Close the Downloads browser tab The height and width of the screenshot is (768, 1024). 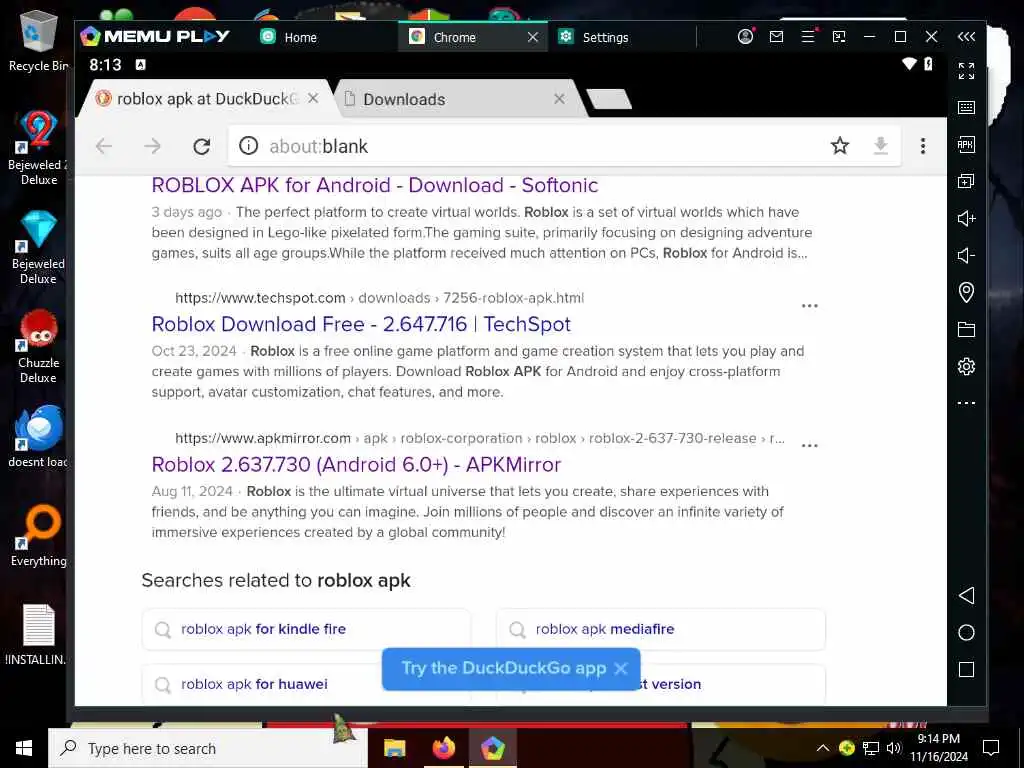[559, 99]
